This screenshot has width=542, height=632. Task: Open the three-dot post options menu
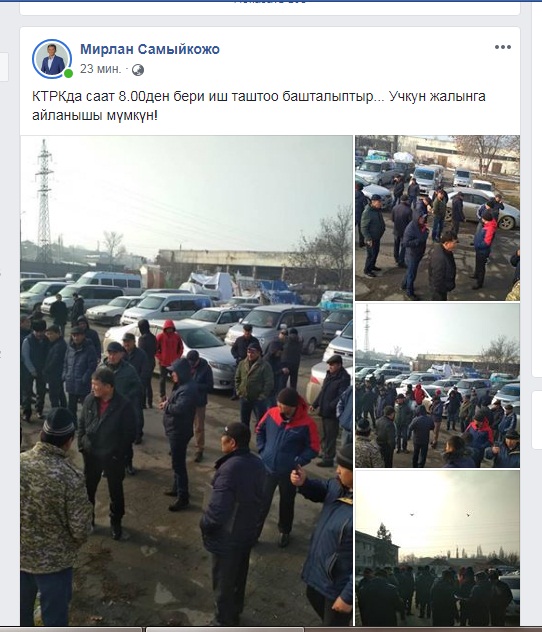[x=503, y=47]
